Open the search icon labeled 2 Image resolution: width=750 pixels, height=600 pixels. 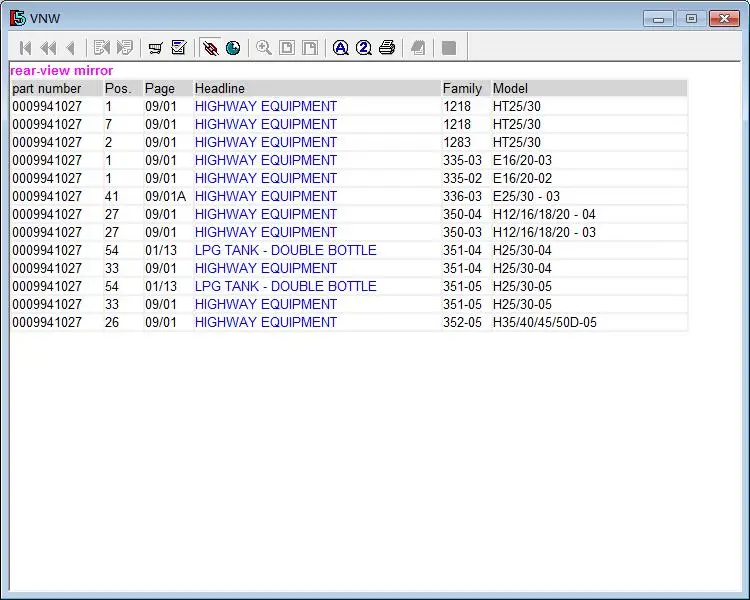tap(364, 48)
